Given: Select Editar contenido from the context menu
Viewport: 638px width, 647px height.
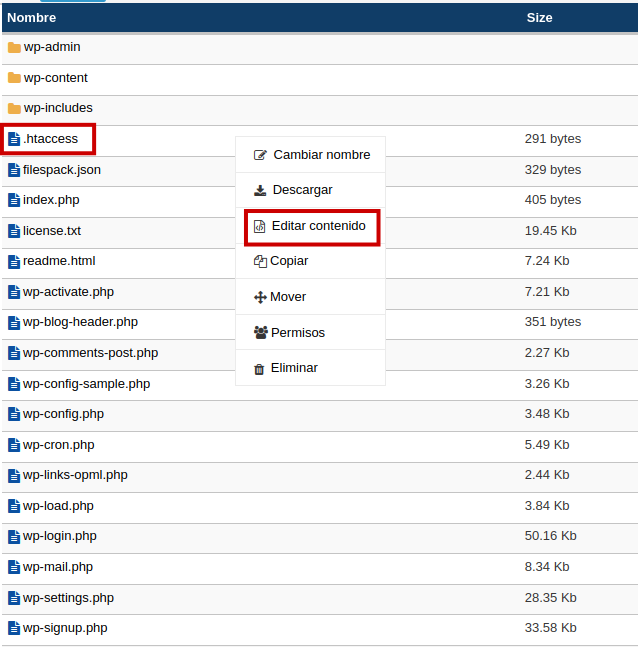Looking at the screenshot, I should tap(318, 227).
